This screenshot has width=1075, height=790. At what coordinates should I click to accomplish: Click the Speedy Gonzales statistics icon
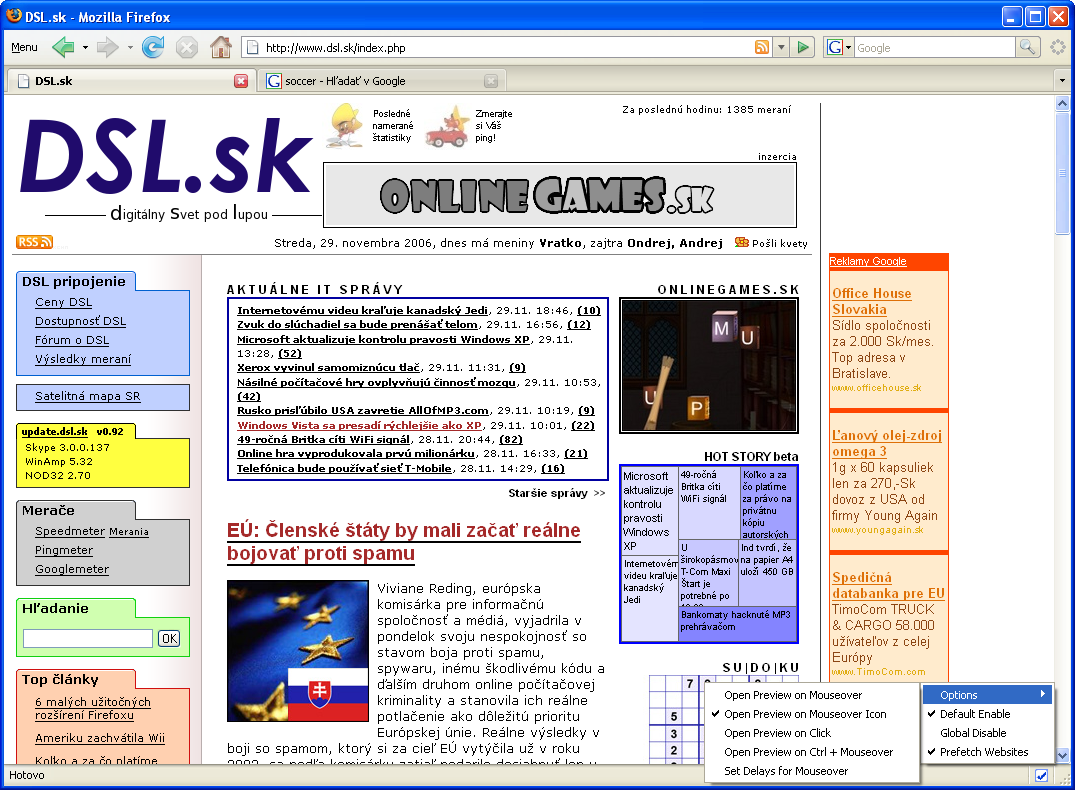point(346,125)
